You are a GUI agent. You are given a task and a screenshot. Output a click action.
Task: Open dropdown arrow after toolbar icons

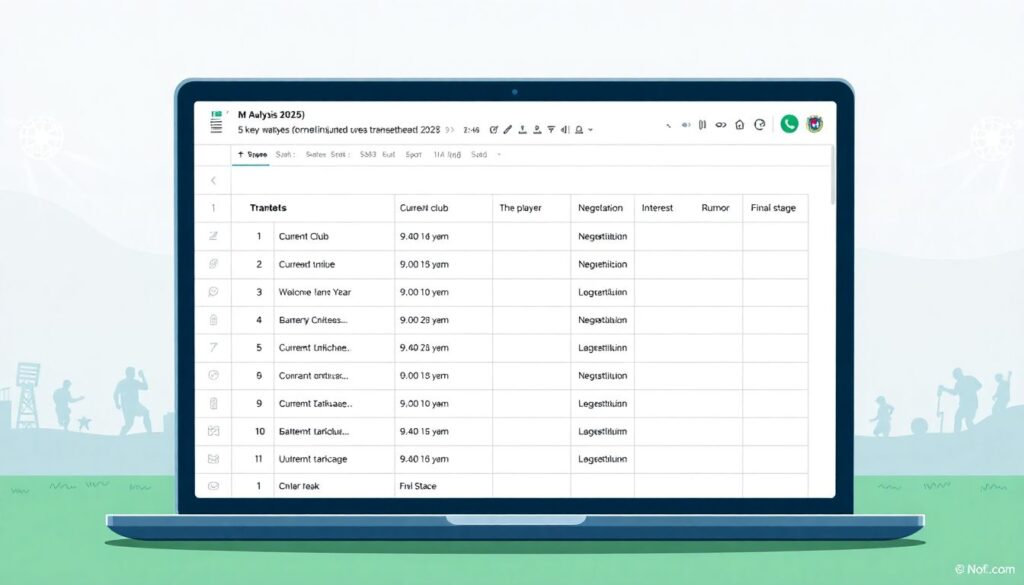(591, 130)
